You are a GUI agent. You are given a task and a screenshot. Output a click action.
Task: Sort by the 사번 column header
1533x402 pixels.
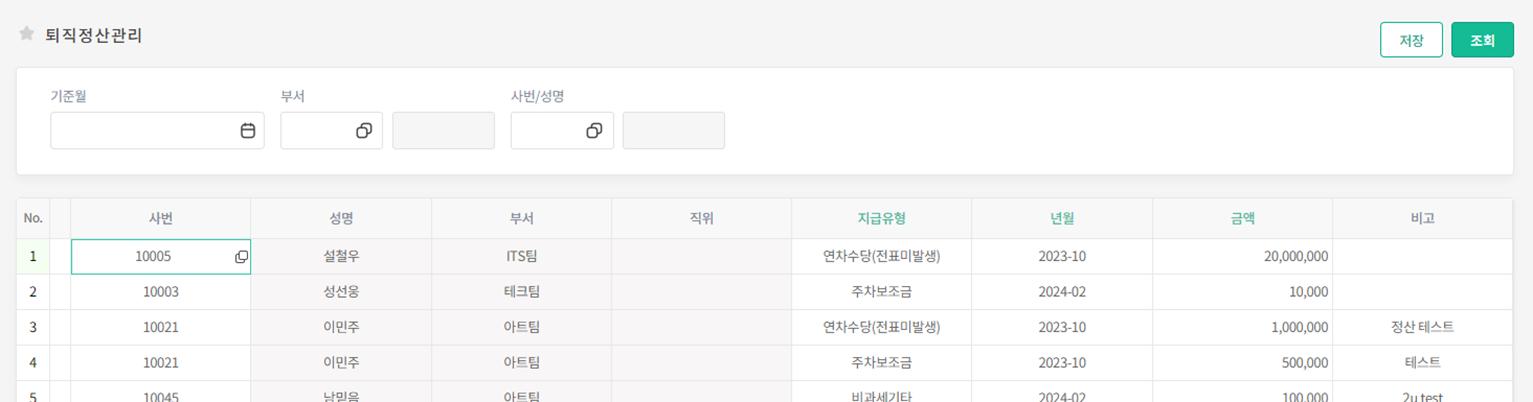[160, 218]
